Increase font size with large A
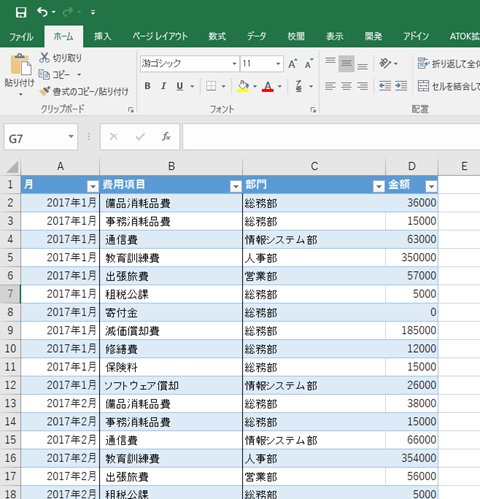480x499 pixels. tap(293, 63)
